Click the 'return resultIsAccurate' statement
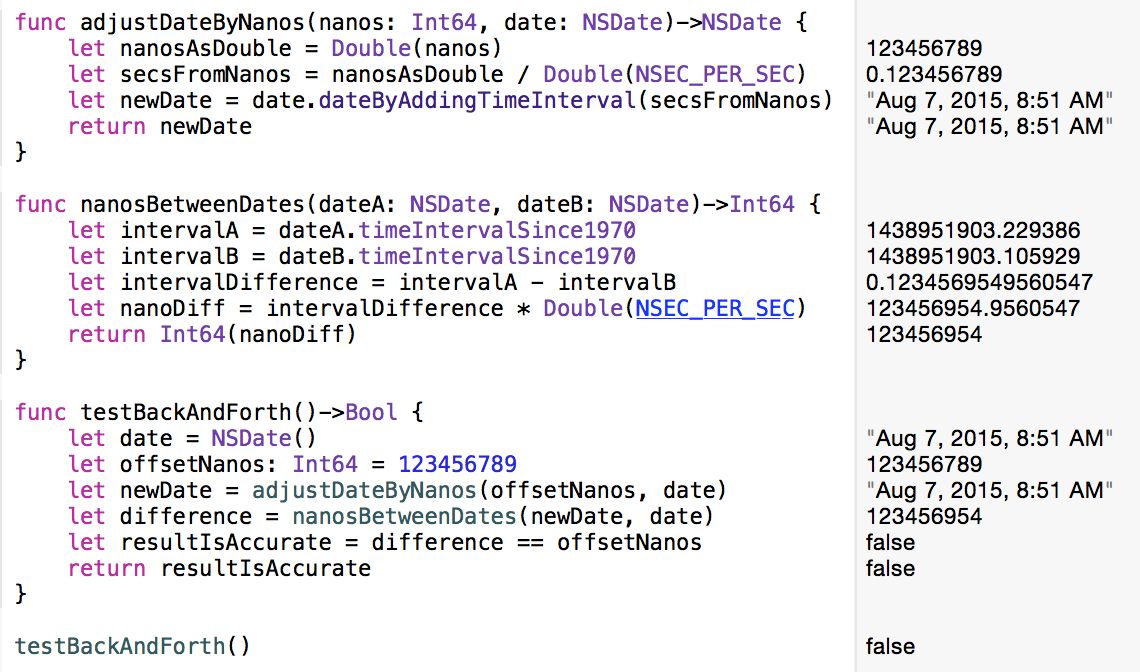This screenshot has width=1140, height=672. [220, 568]
